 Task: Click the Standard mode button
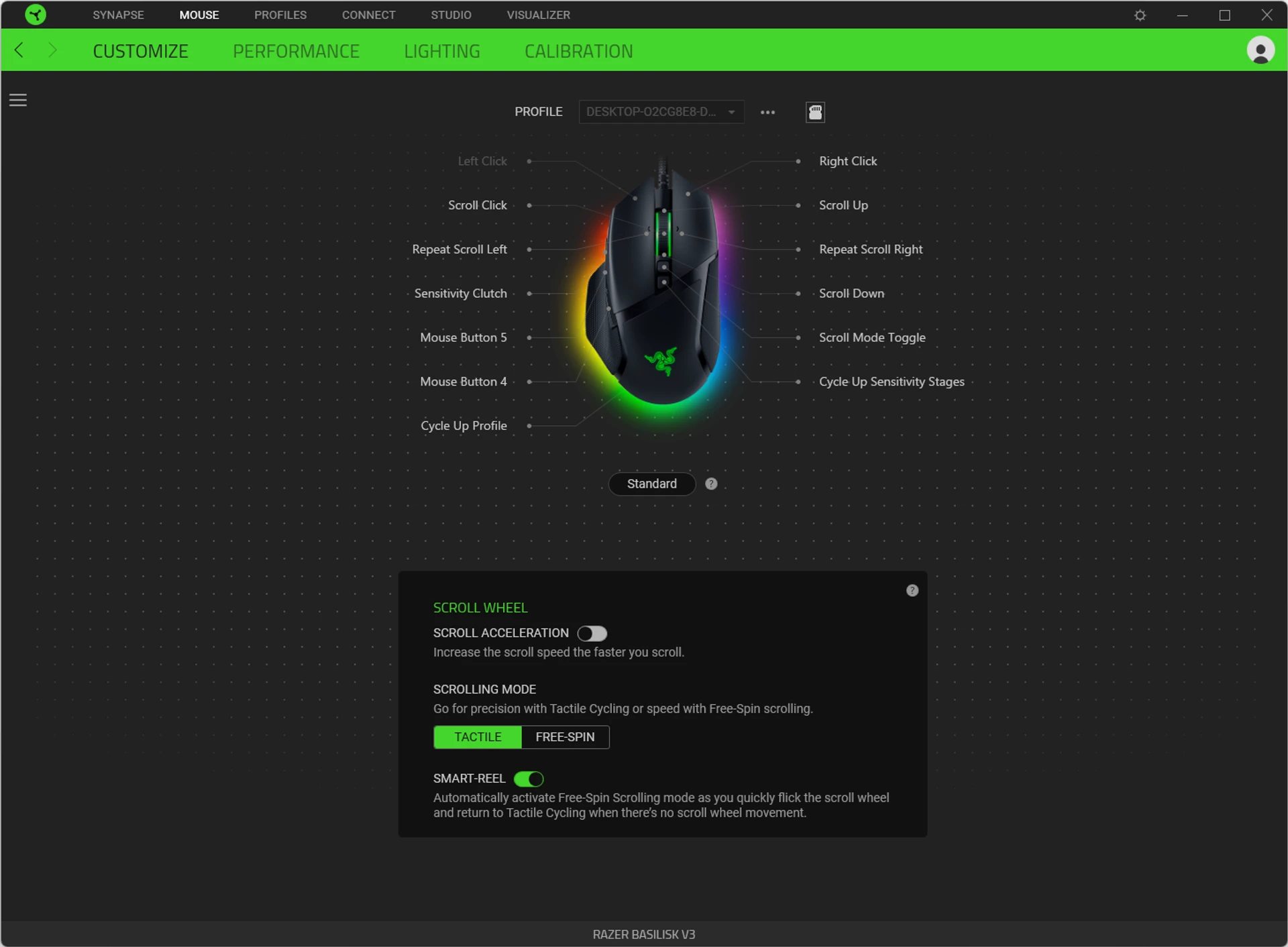pyautogui.click(x=651, y=484)
